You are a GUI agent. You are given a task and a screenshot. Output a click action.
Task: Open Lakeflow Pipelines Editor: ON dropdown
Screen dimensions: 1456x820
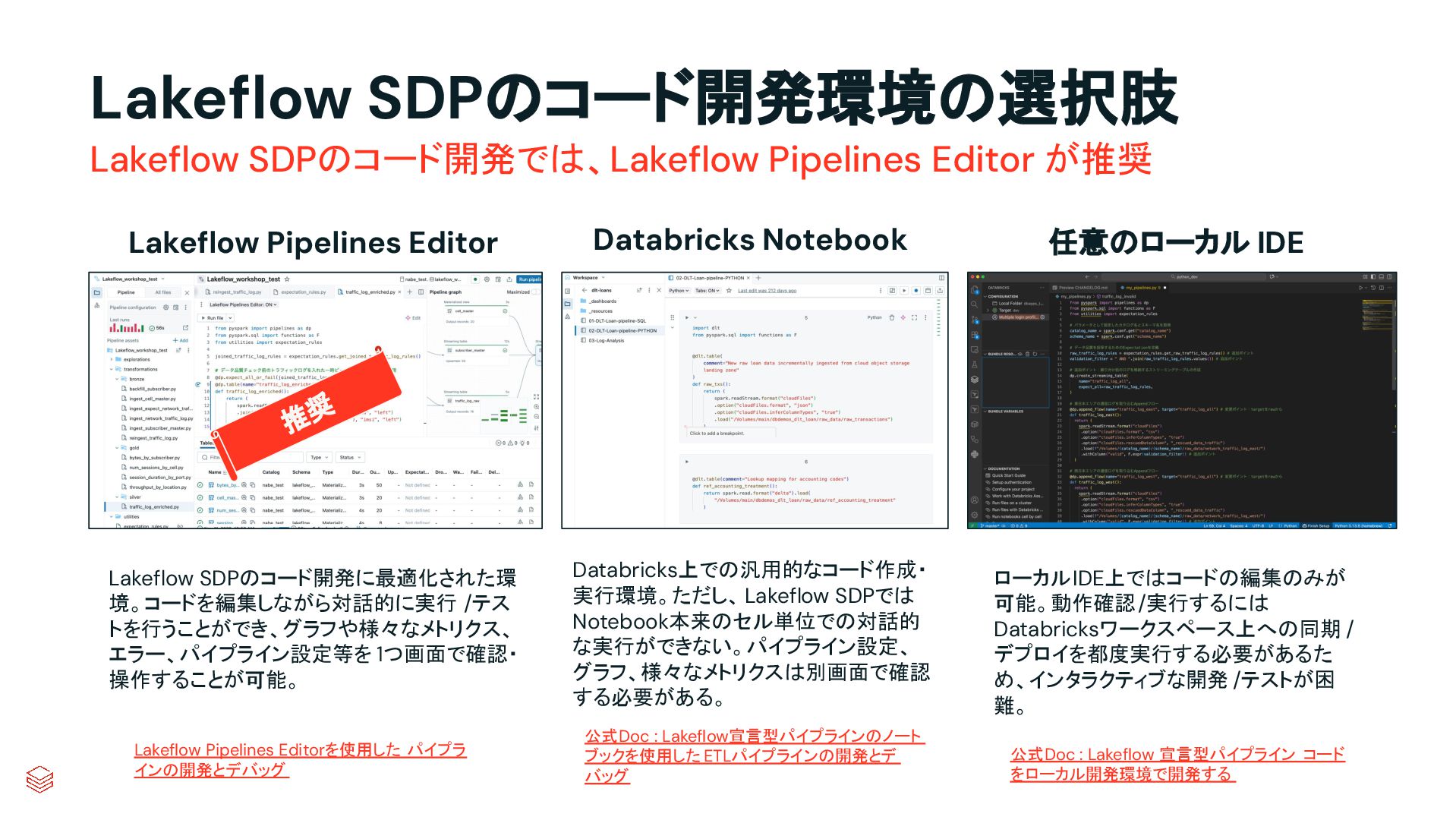coord(243,304)
